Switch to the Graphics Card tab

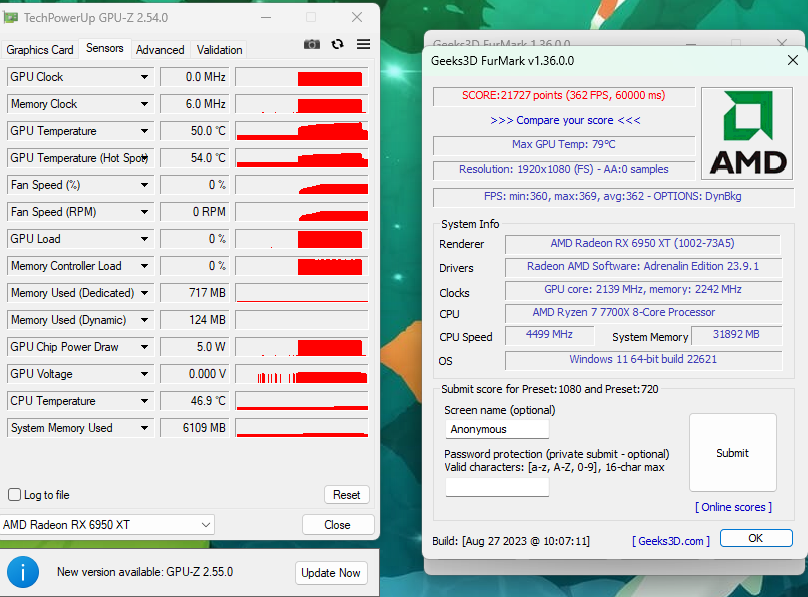[x=40, y=50]
